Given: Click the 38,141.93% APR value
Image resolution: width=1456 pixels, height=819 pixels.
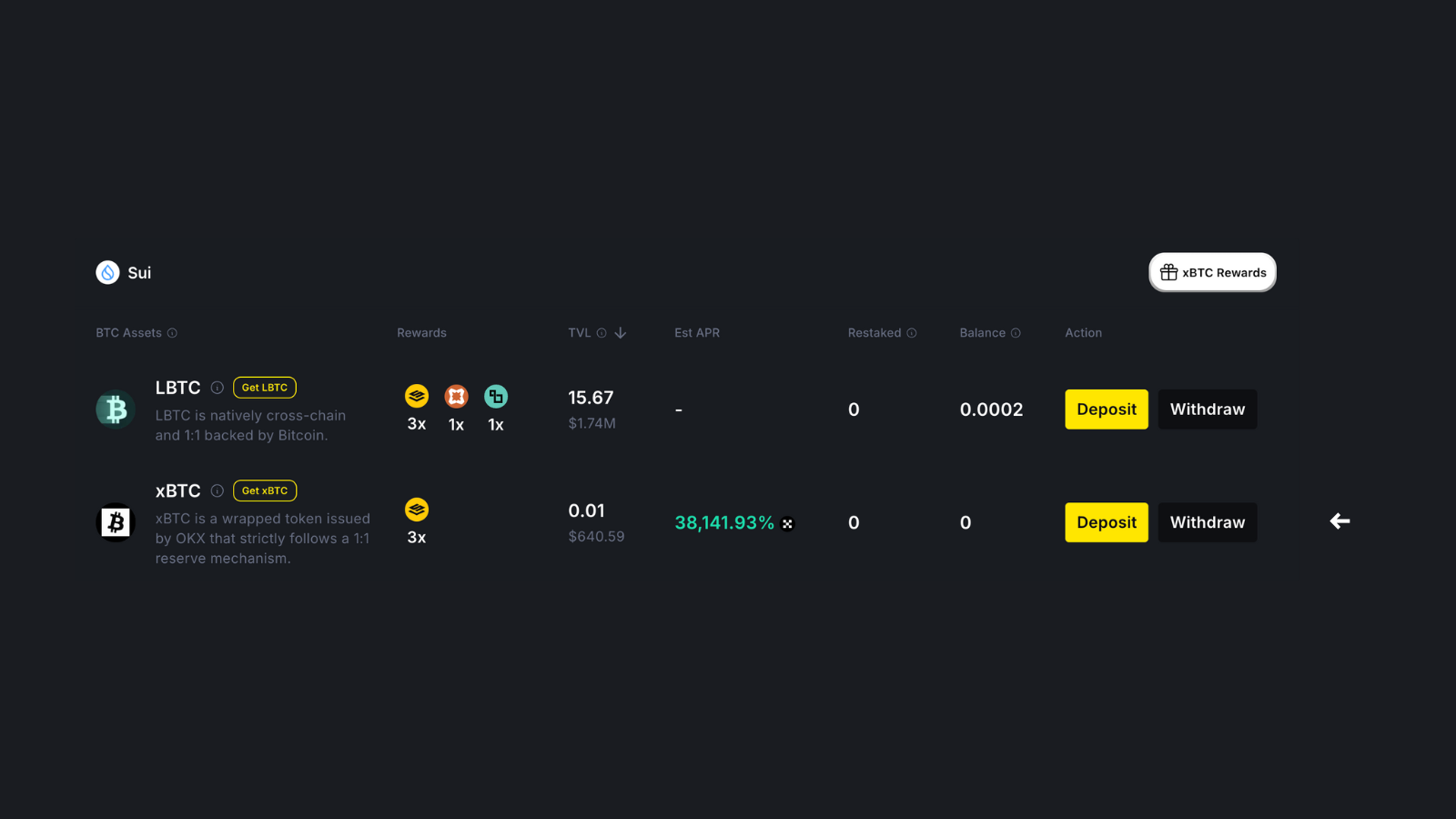Looking at the screenshot, I should click(724, 522).
